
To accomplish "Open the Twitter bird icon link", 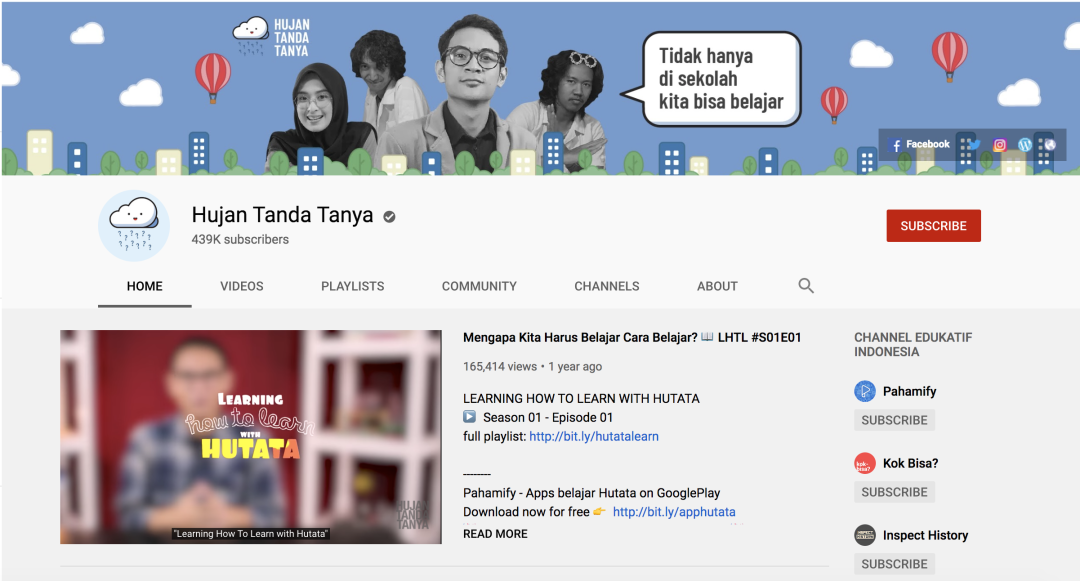I will [974, 145].
